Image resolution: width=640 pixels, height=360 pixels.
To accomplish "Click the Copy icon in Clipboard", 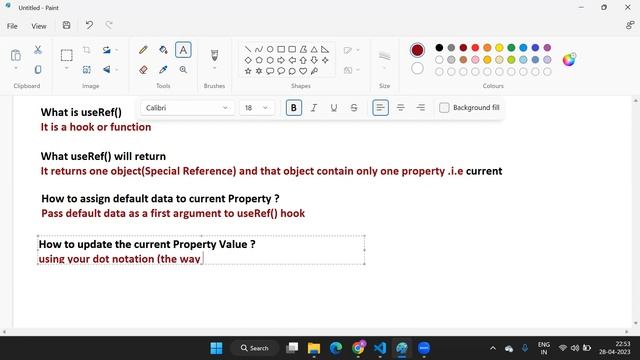I will pyautogui.click(x=38, y=69).
